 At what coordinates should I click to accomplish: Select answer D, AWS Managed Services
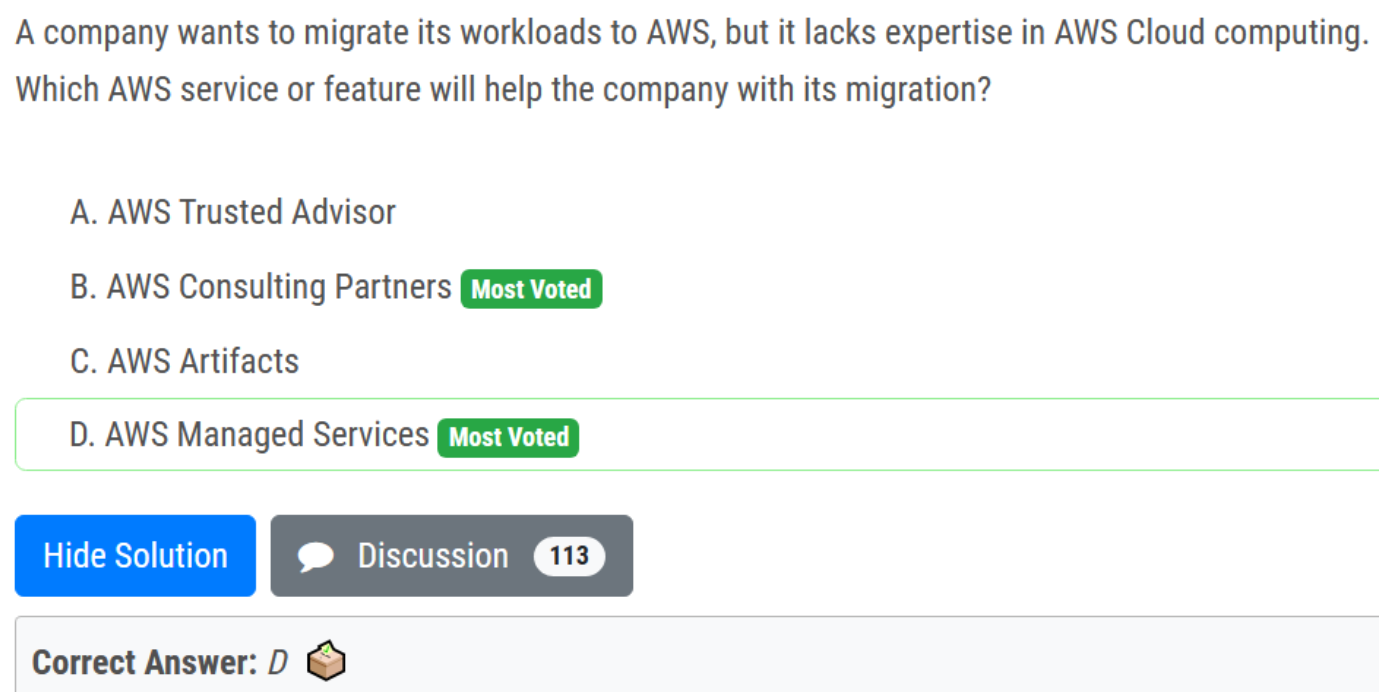pyautogui.click(x=267, y=435)
